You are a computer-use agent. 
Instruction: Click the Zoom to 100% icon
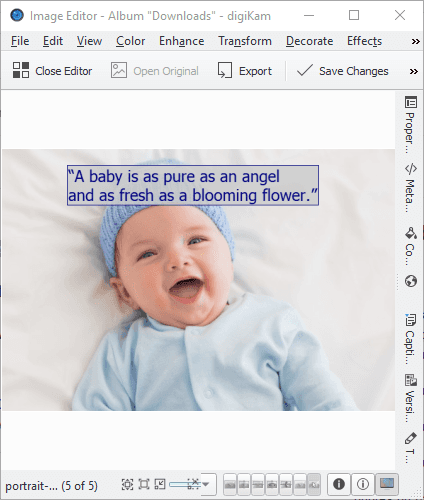[144, 484]
